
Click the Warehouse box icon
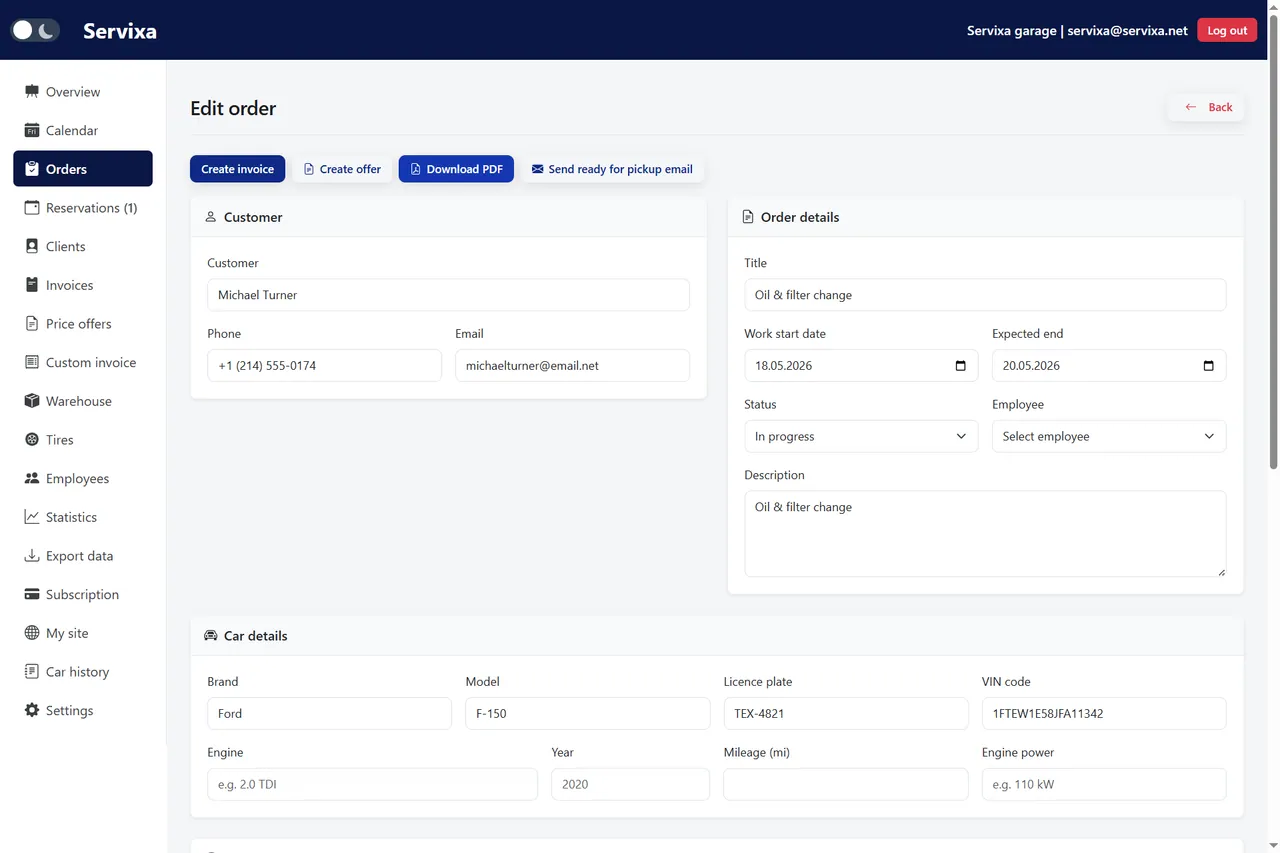tap(32, 401)
